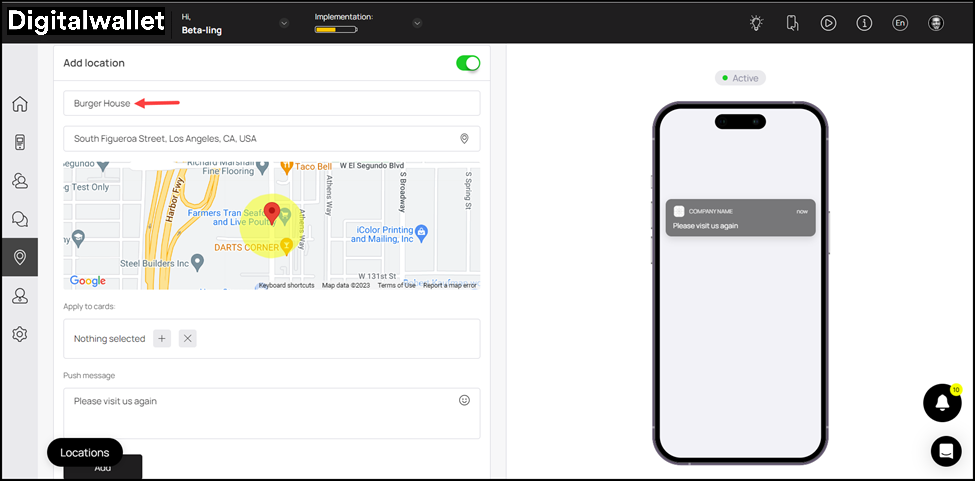The height and width of the screenshot is (481, 975).
Task: Open the chat messages icon in the sidebar
Action: click(19, 218)
